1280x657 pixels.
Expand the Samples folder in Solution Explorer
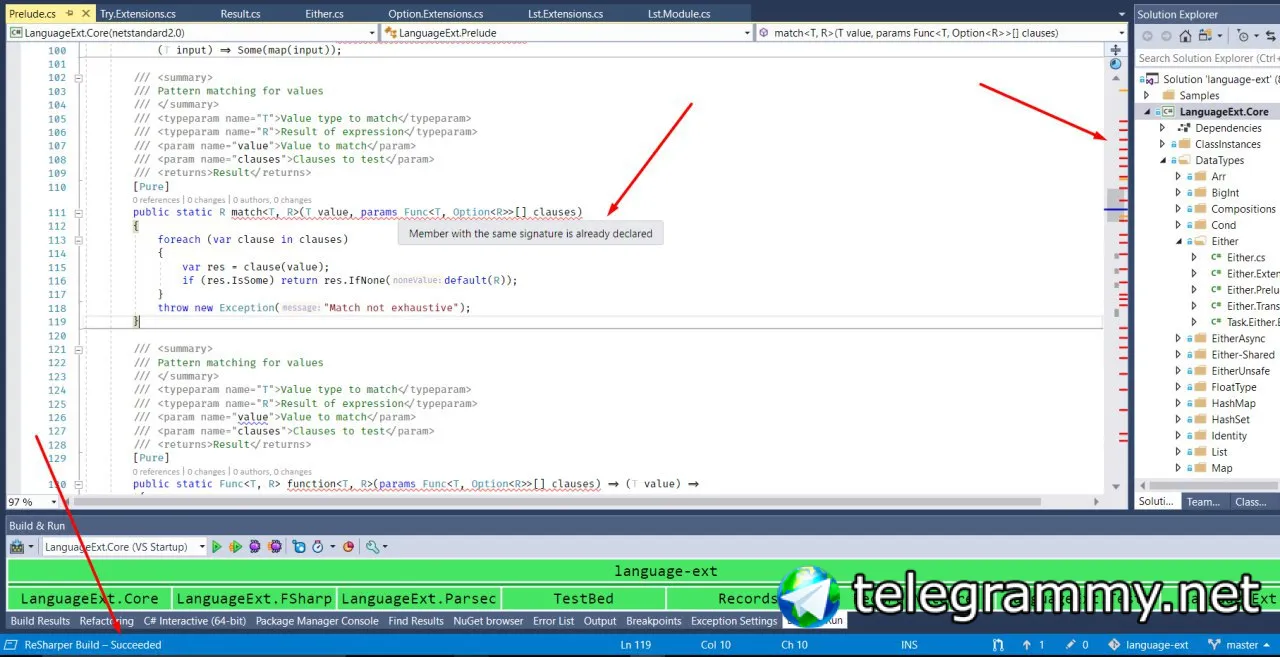click(1147, 95)
